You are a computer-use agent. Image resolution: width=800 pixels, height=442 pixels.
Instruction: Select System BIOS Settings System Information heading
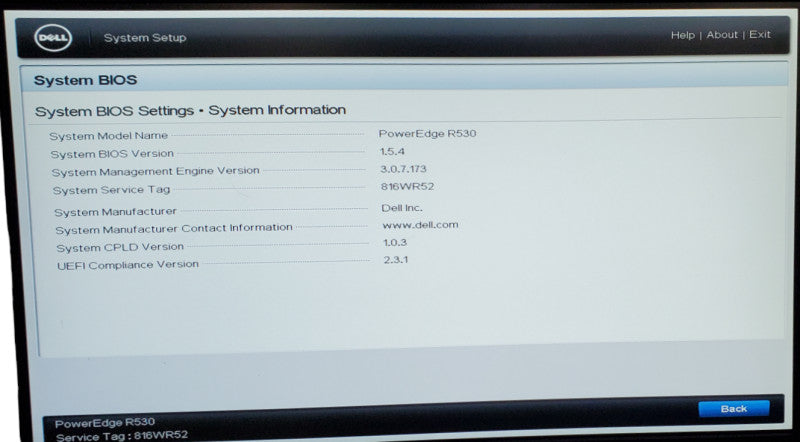(x=190, y=110)
